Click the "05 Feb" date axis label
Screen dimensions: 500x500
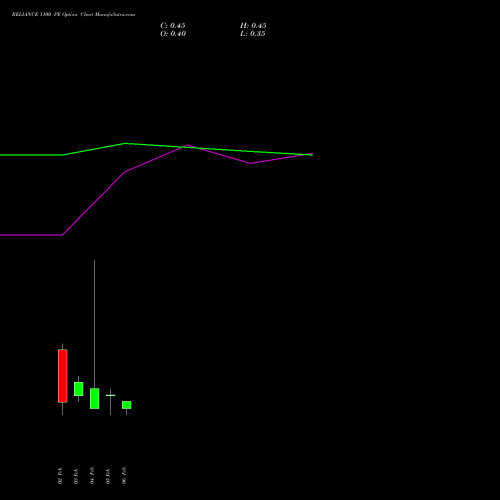[x=108, y=476]
